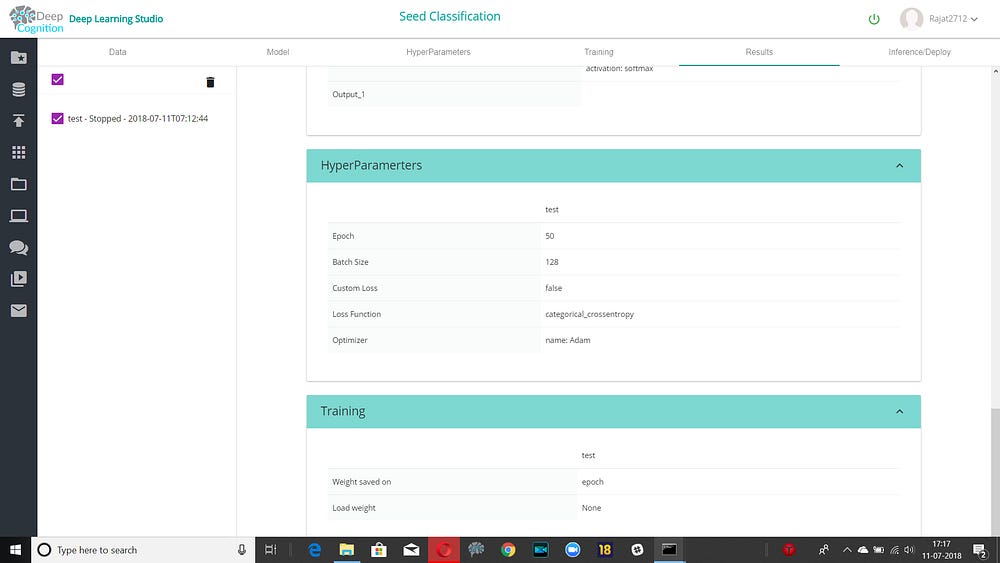Viewport: 1000px width, 563px height.
Task: Open Zoom app from taskbar
Action: [573, 550]
